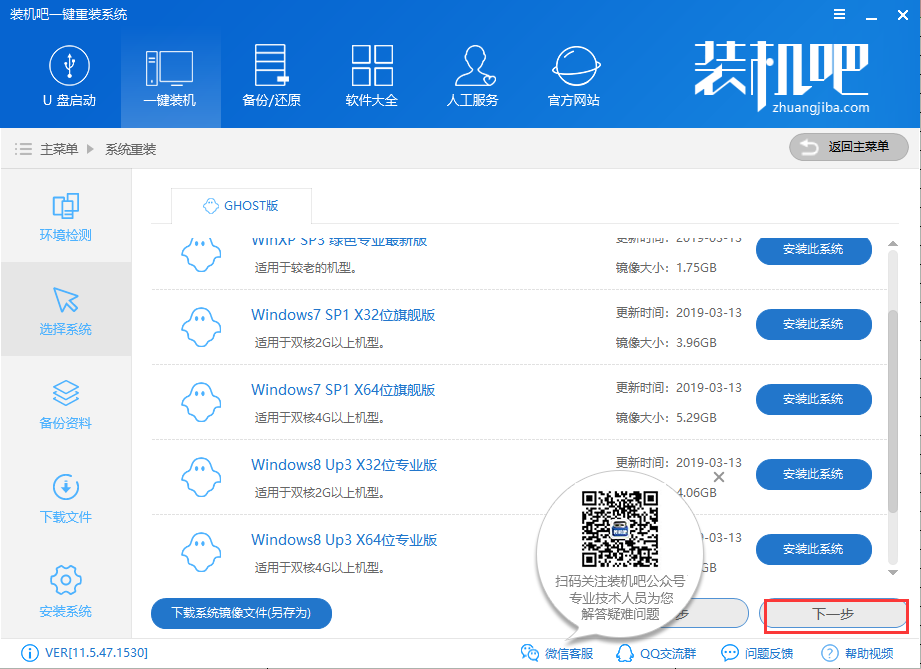Viewport: 921px width, 669px height.
Task: Open 软件大全 software library
Action: click(372, 76)
